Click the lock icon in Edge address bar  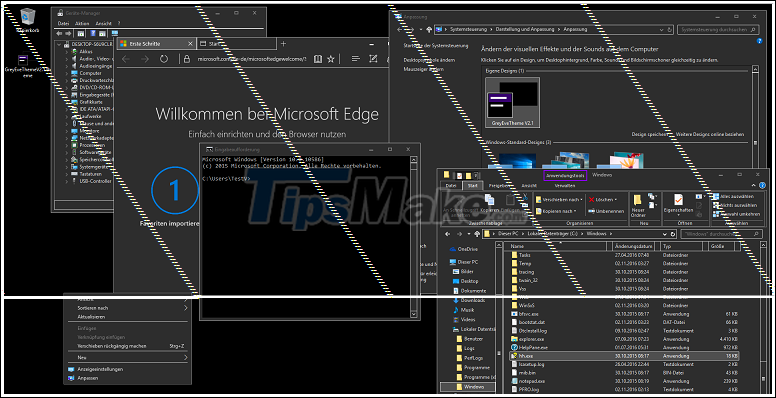pos(186,59)
